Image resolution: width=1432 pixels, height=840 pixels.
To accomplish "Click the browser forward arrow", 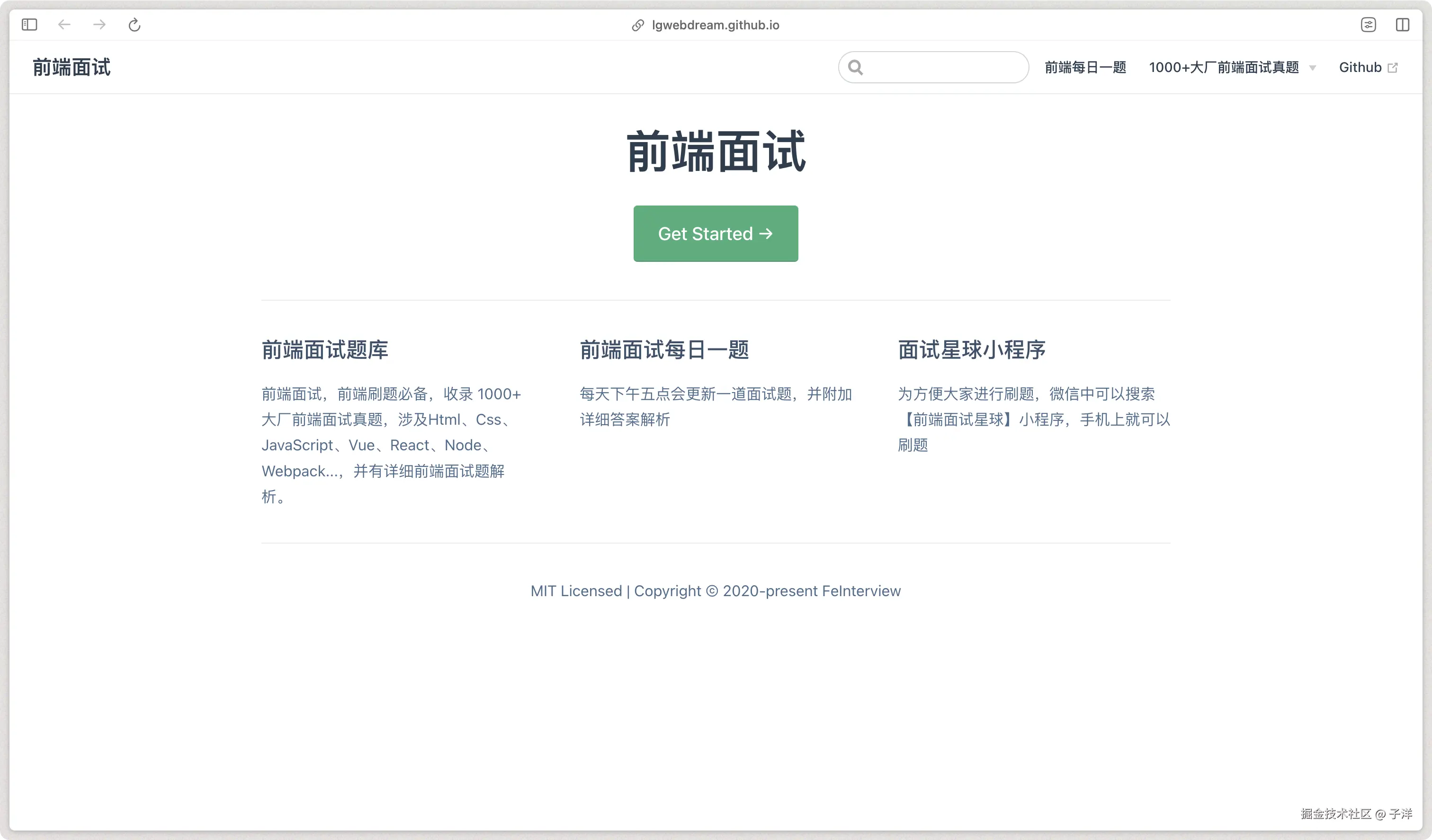I will coord(99,25).
